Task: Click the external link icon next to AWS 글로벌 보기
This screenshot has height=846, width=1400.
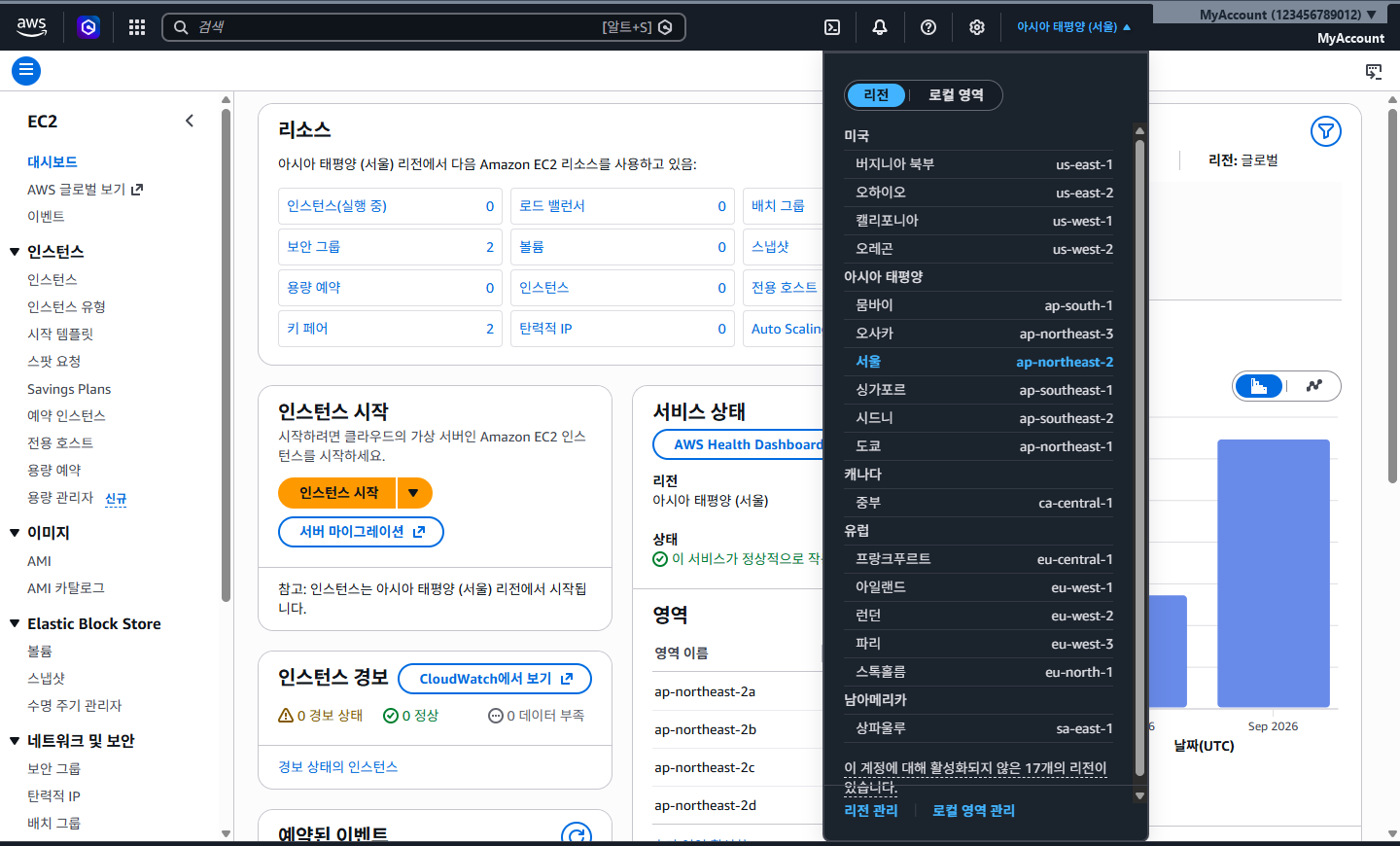Action: (137, 190)
